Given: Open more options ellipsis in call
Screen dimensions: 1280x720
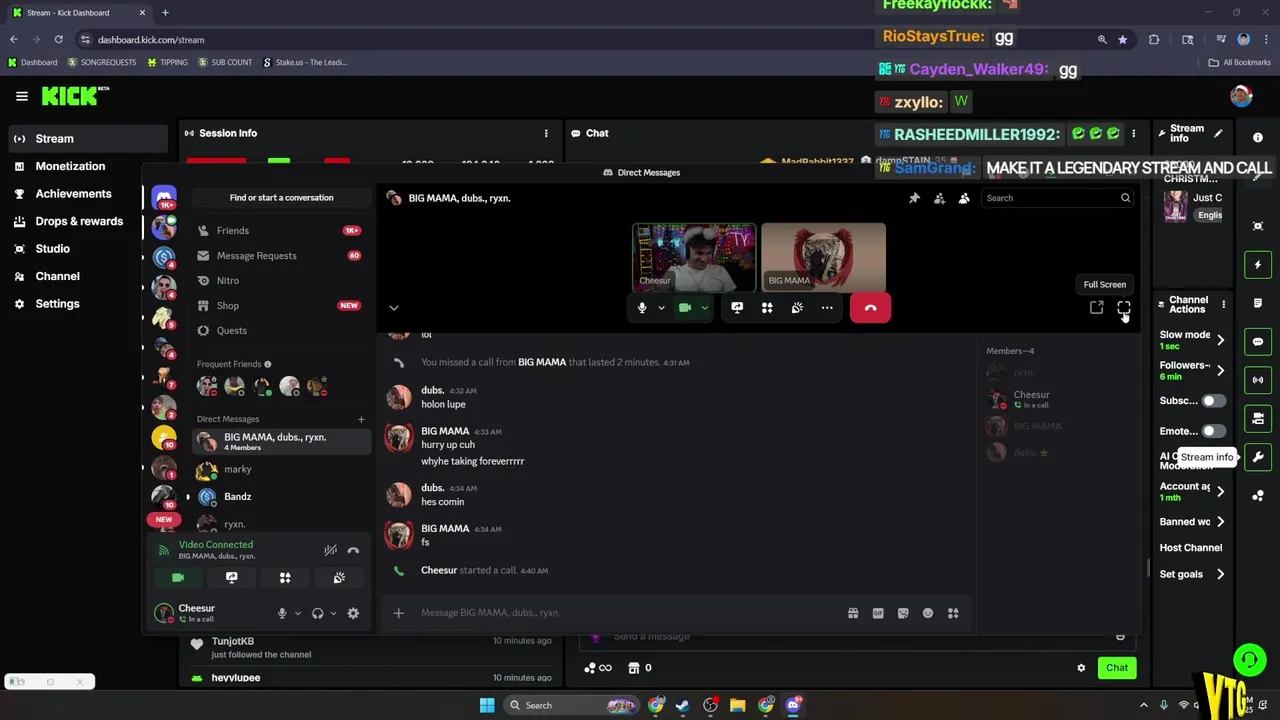Looking at the screenshot, I should pos(827,308).
